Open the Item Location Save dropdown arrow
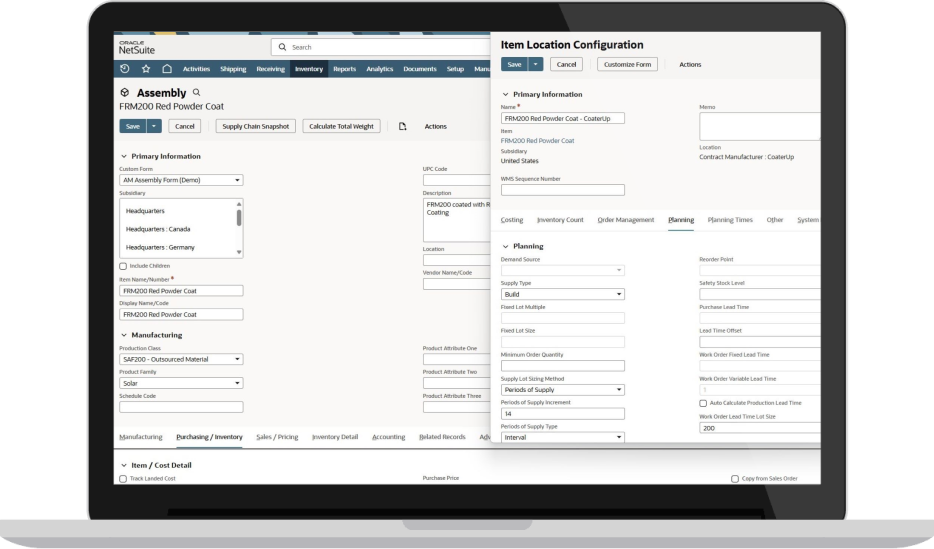 click(536, 64)
